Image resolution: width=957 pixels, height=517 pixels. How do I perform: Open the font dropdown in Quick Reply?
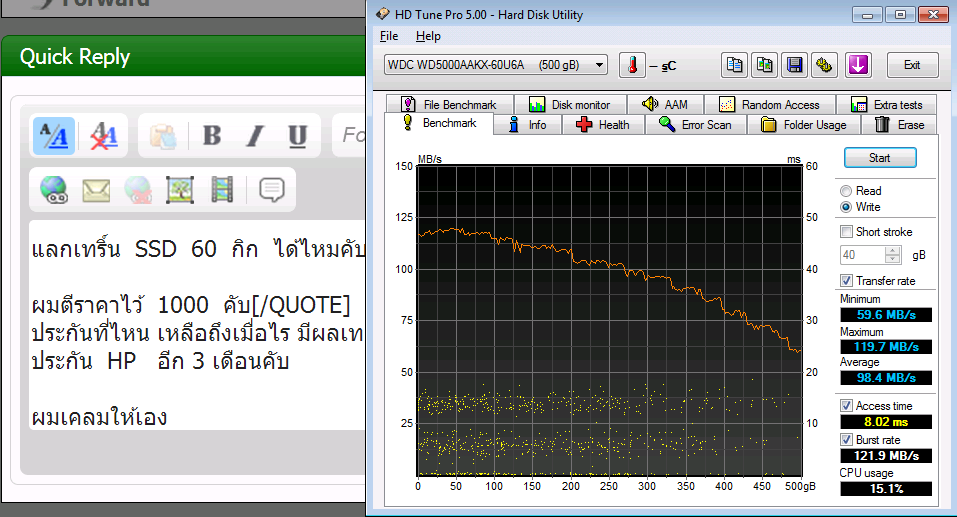click(350, 135)
